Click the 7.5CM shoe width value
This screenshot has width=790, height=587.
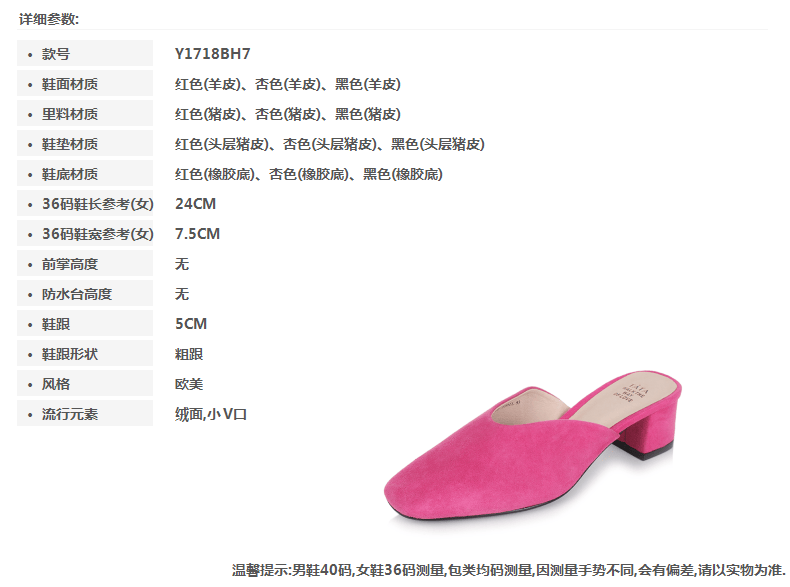[198, 233]
